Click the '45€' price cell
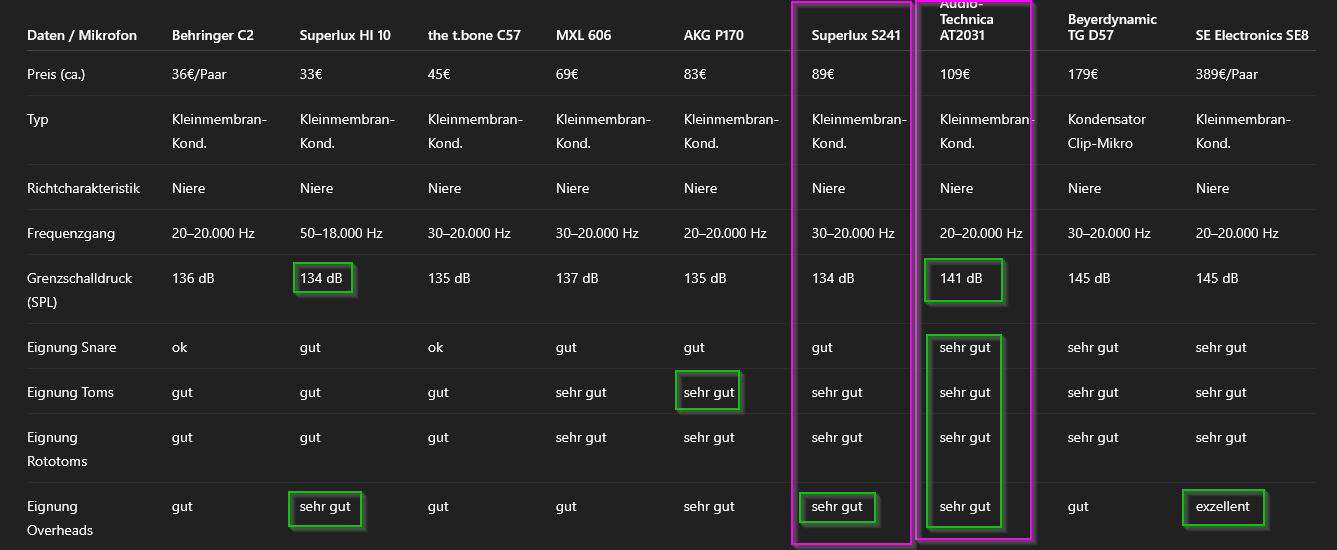This screenshot has height=550, width=1337. (x=439, y=74)
